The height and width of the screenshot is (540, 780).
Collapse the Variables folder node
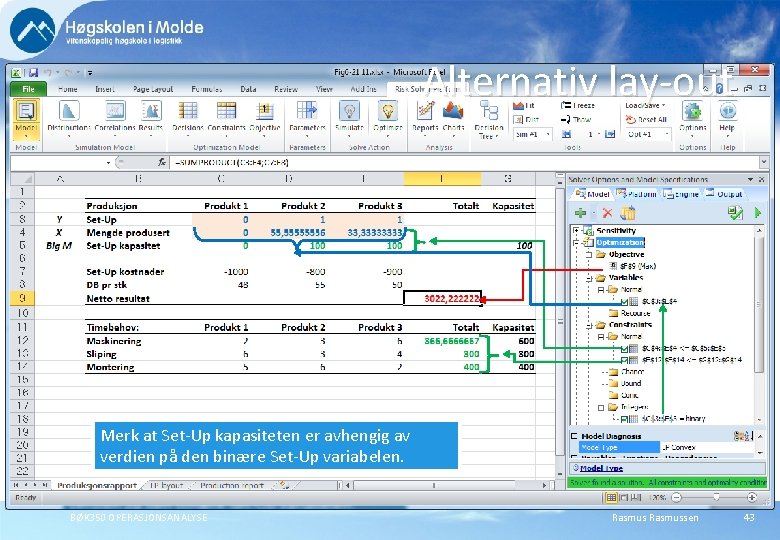tap(588, 277)
